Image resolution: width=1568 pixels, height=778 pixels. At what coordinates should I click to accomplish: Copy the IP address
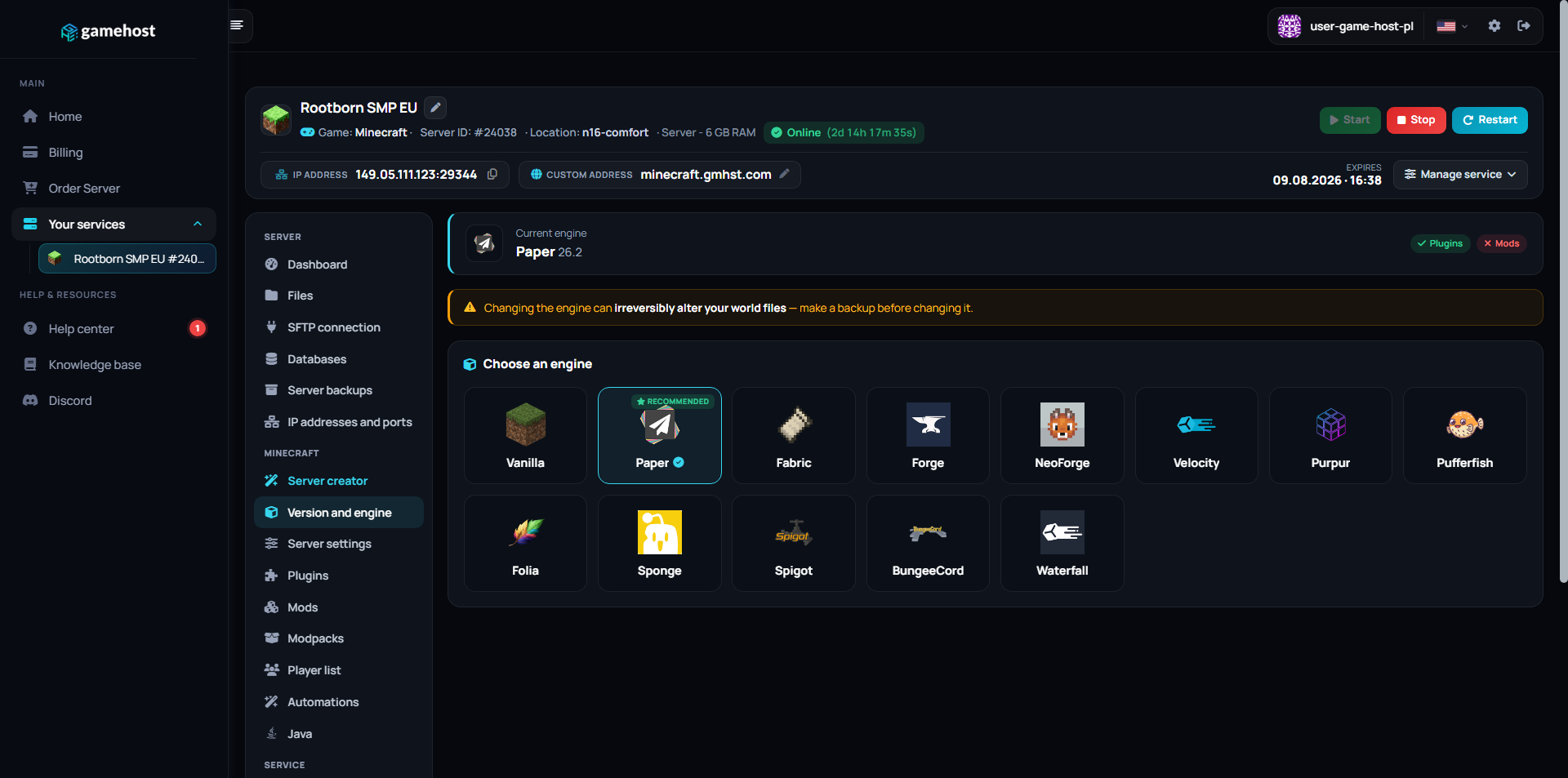[492, 174]
